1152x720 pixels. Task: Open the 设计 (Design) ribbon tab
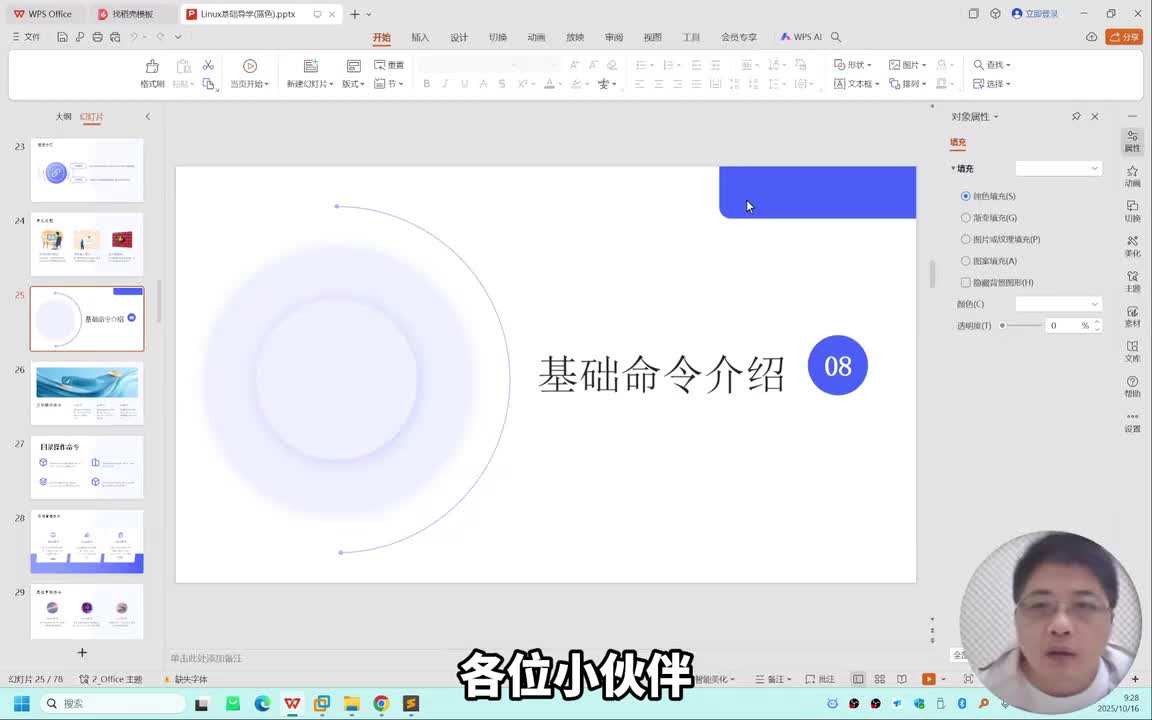coord(459,37)
